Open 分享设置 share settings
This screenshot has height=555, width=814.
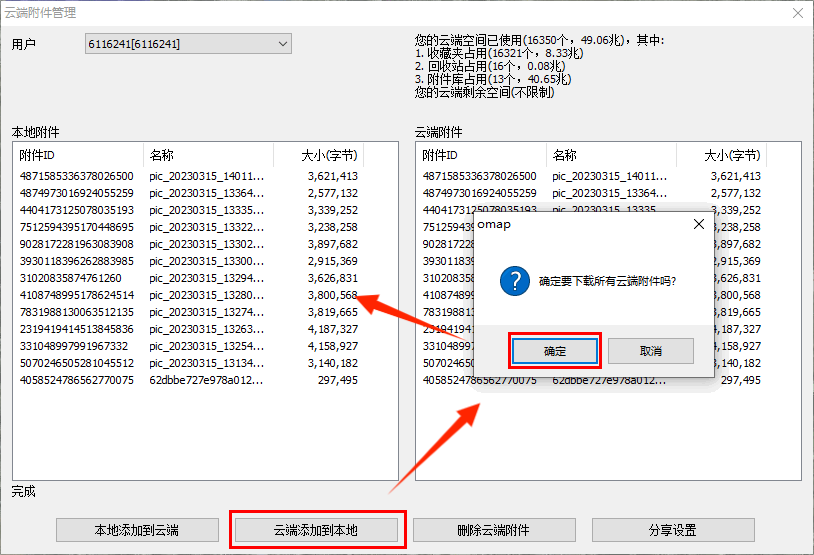click(672, 530)
